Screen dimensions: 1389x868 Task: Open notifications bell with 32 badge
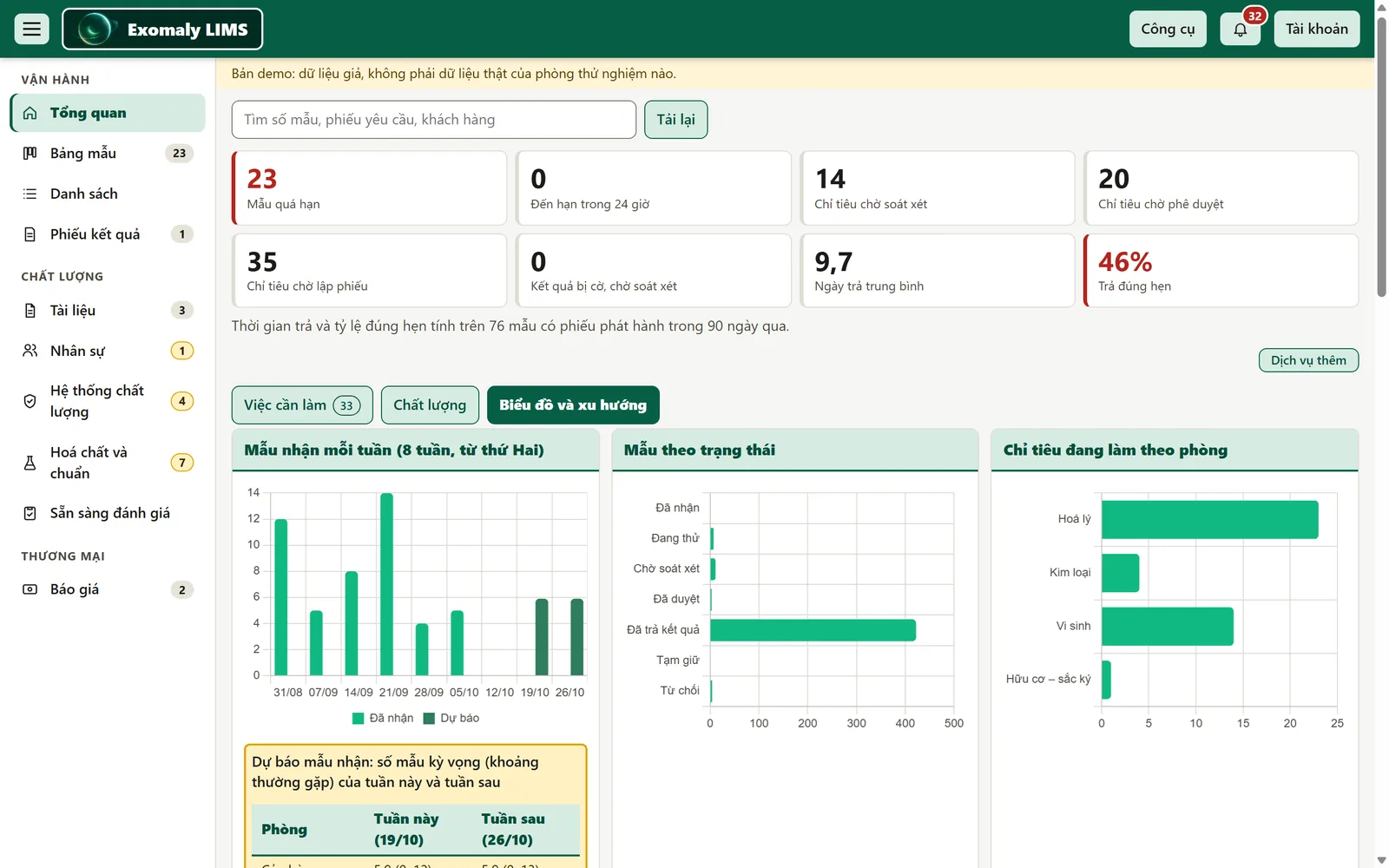(1240, 30)
